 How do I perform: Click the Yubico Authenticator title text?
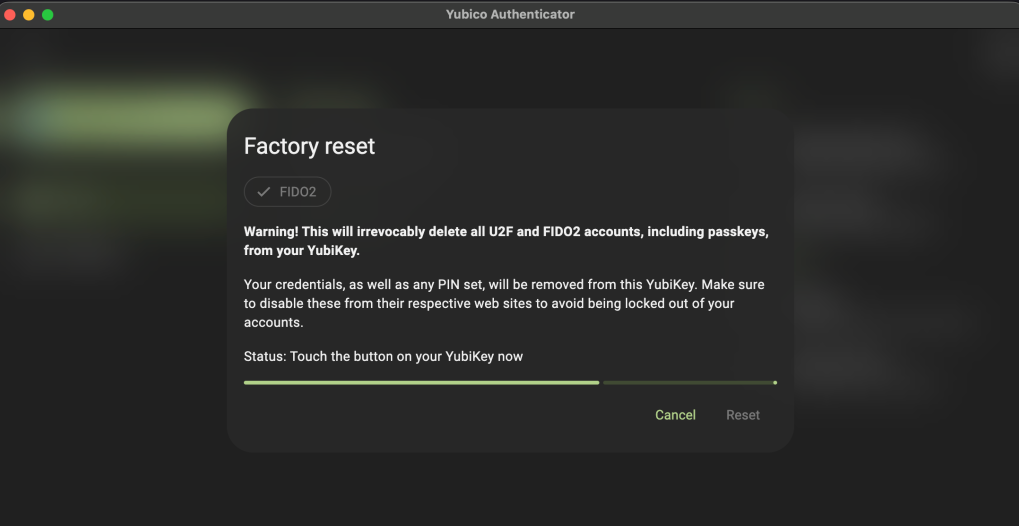click(x=510, y=15)
